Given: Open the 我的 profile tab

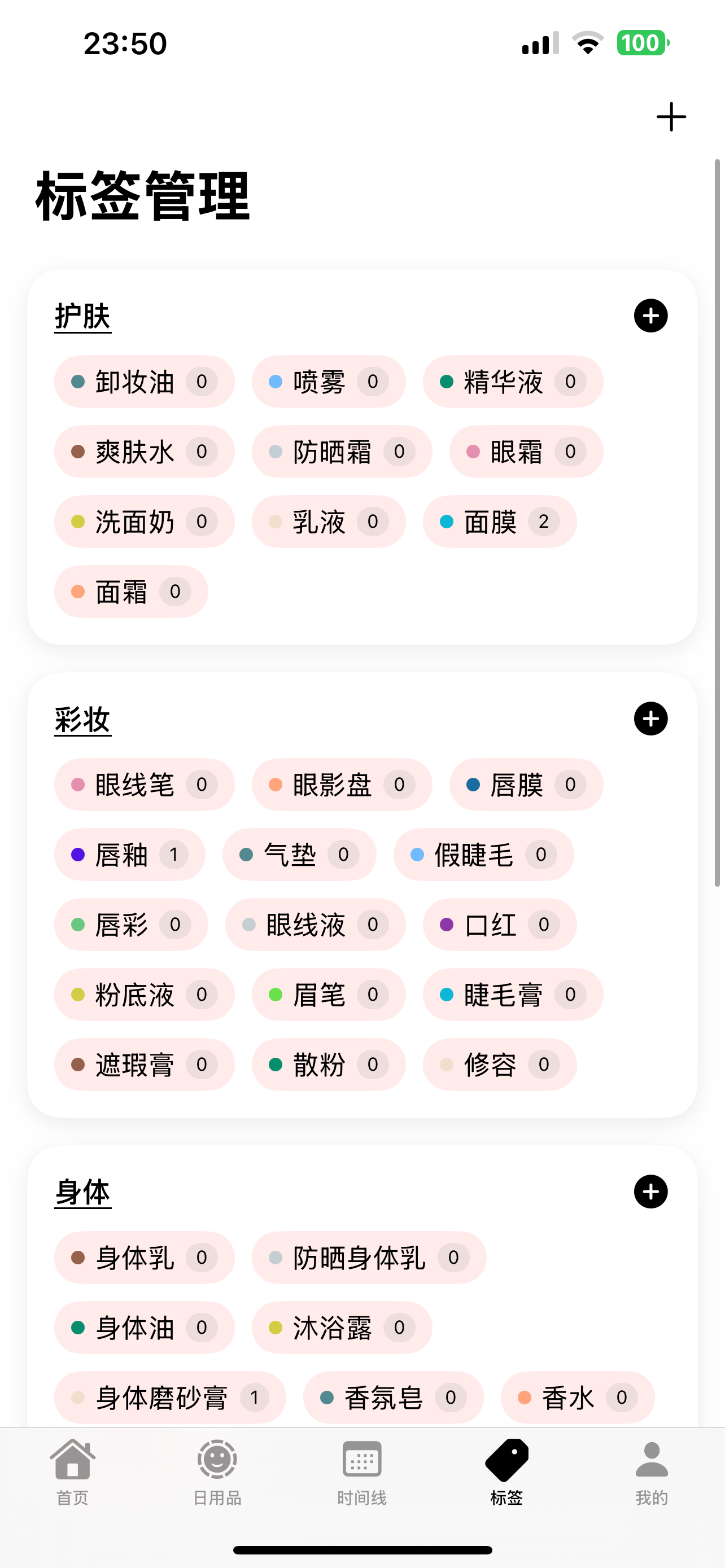Looking at the screenshot, I should pyautogui.click(x=652, y=1472).
